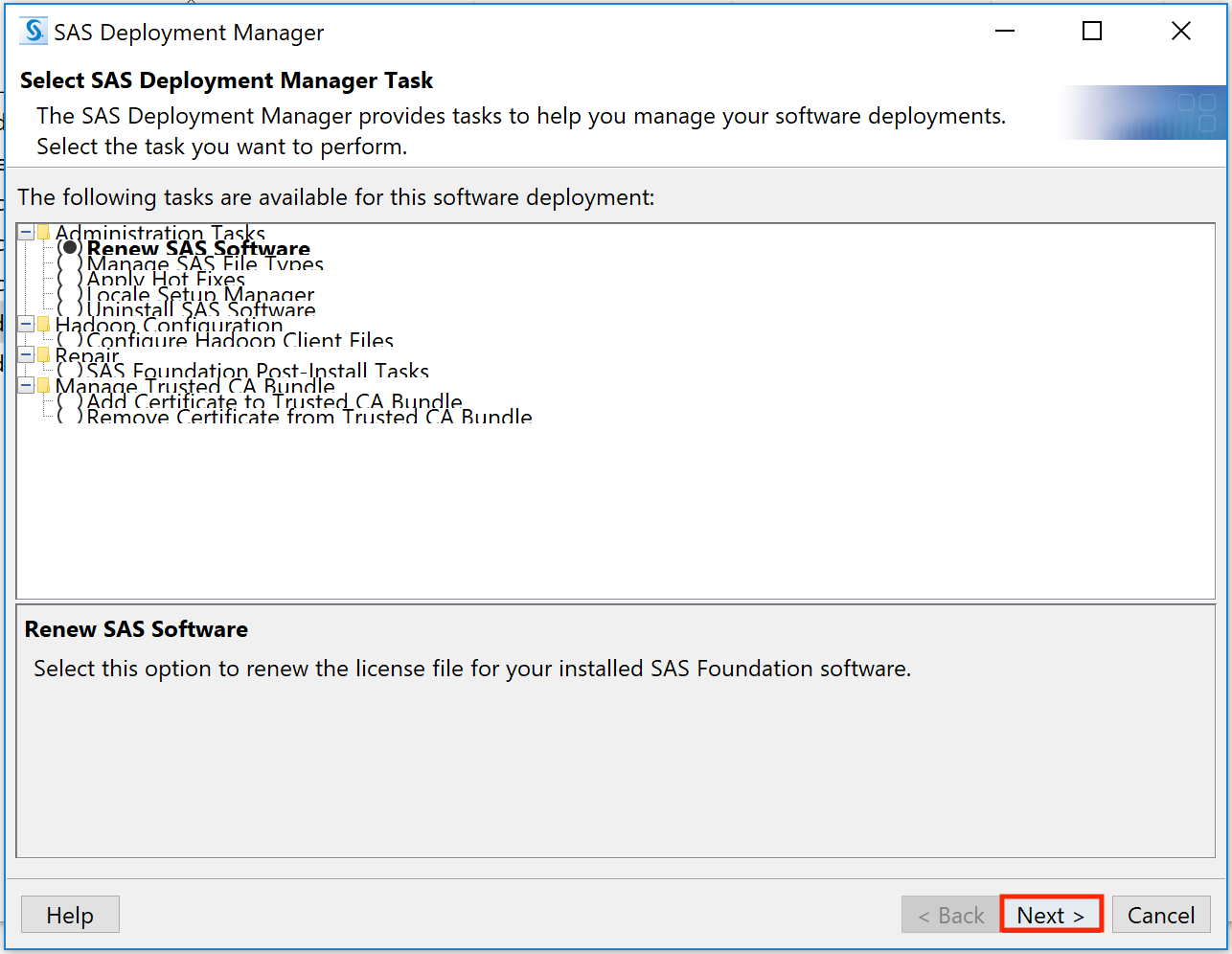
Task: Click the Repair folder icon
Action: (44, 354)
